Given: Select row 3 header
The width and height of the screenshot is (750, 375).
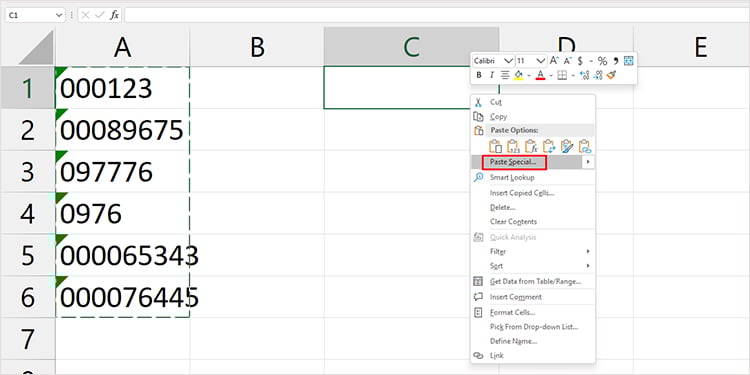Looking at the screenshot, I should click(28, 172).
